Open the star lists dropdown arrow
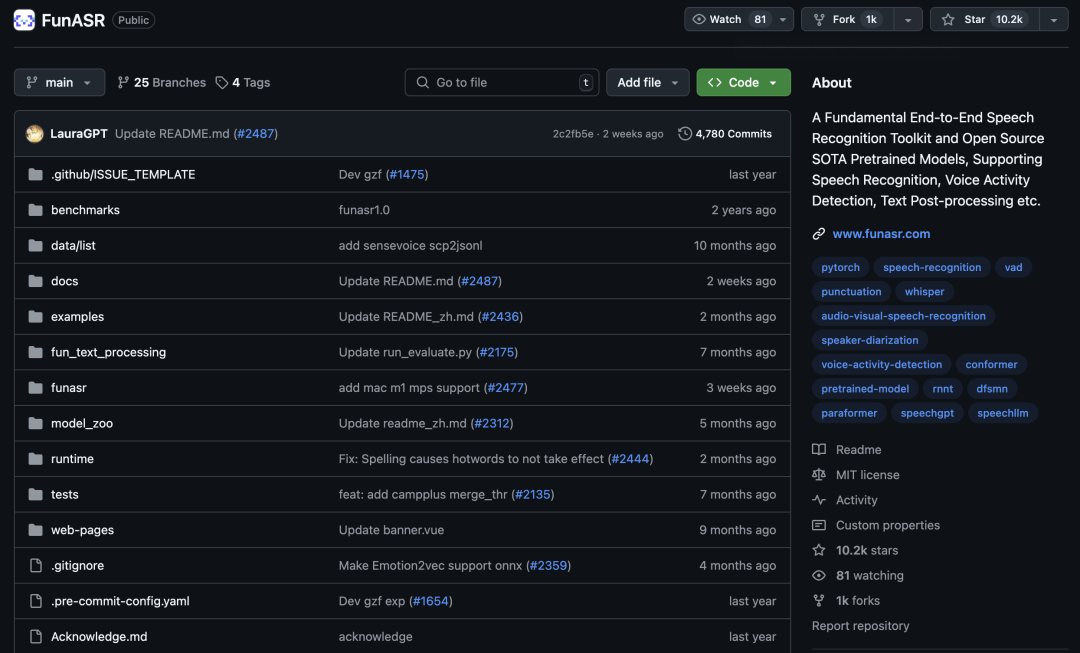 1054,19
